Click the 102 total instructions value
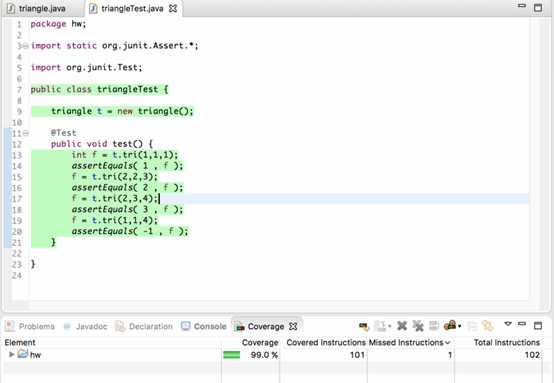554x383 pixels. point(532,355)
